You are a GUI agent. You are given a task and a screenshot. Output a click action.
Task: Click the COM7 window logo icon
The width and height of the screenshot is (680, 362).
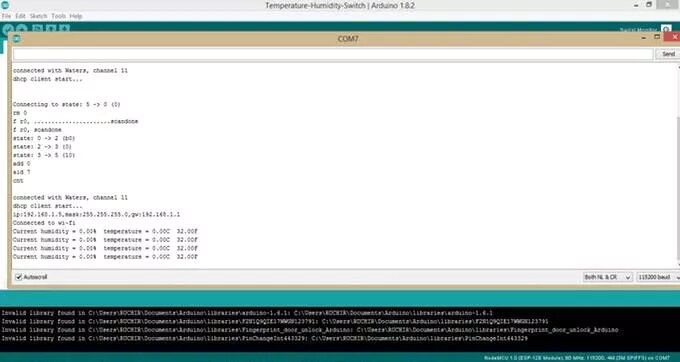[x=16, y=39]
